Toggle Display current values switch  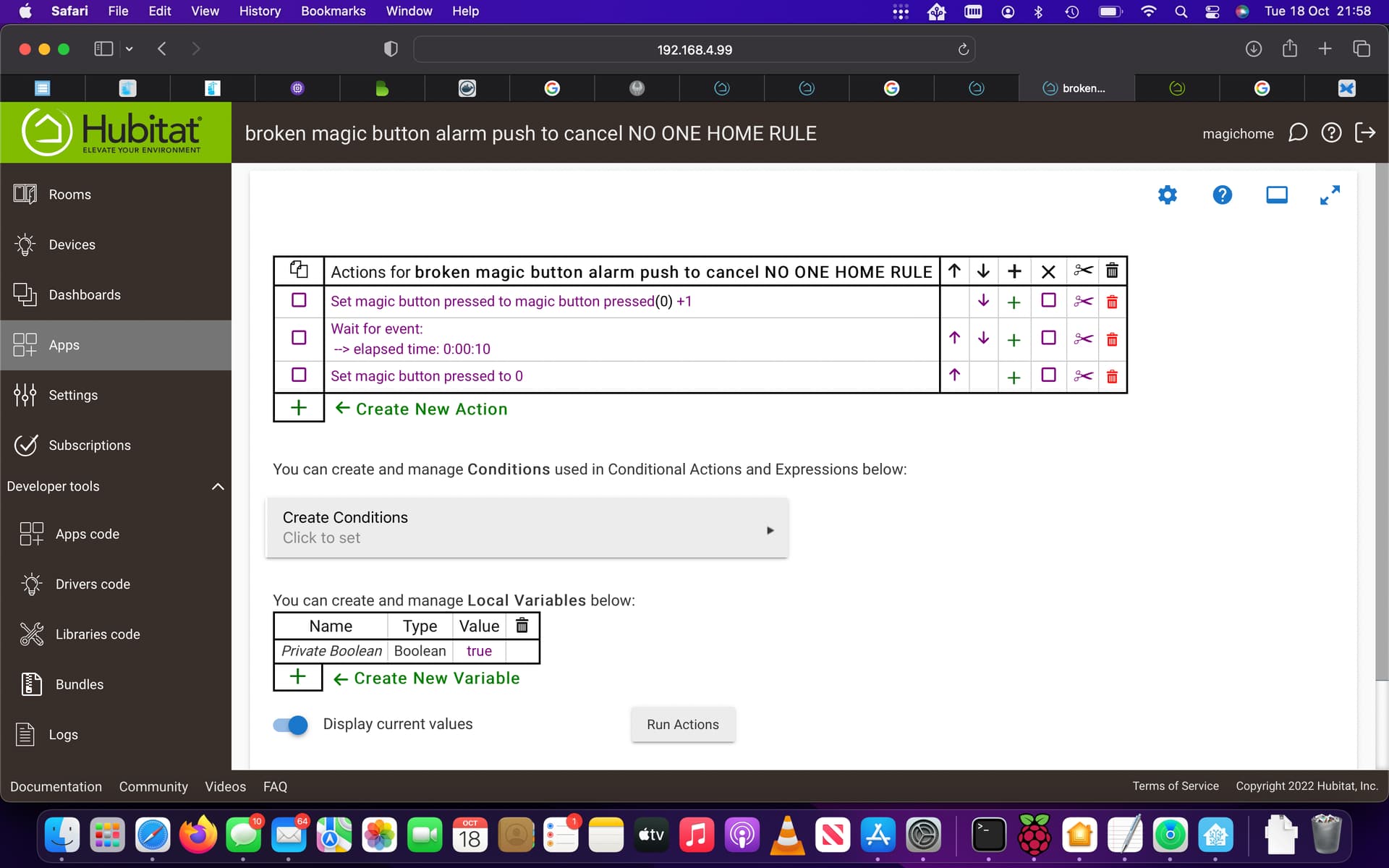click(x=291, y=725)
